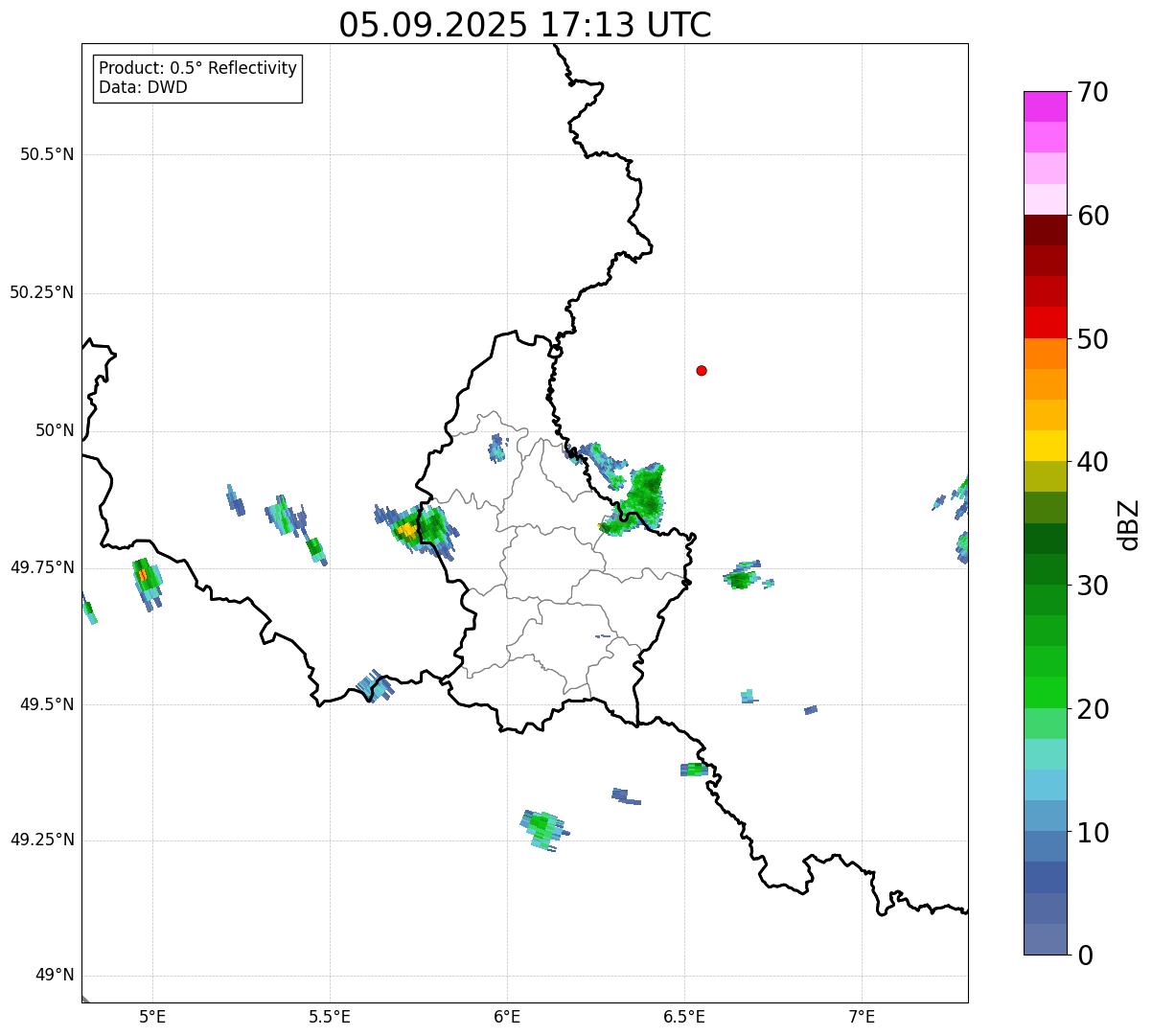Image resolution: width=1152 pixels, height=1036 pixels.
Task: Select the green echo south of Luxembourg near 49.25°N
Action: coord(542,827)
